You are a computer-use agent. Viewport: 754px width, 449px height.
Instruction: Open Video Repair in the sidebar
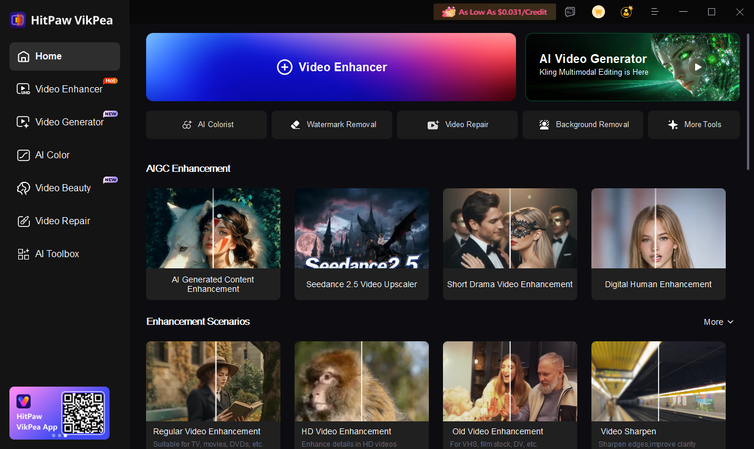(64, 221)
